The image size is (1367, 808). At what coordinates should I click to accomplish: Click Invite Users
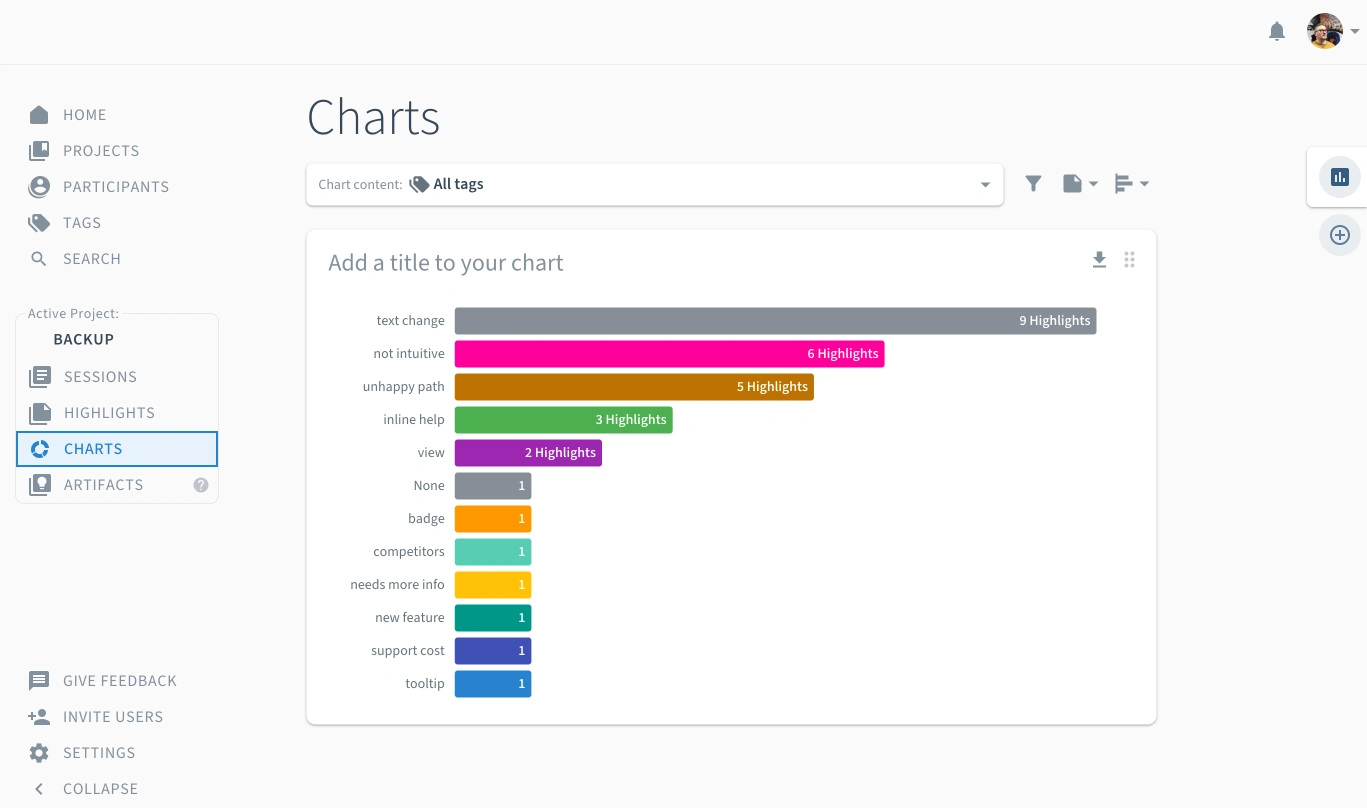96,717
